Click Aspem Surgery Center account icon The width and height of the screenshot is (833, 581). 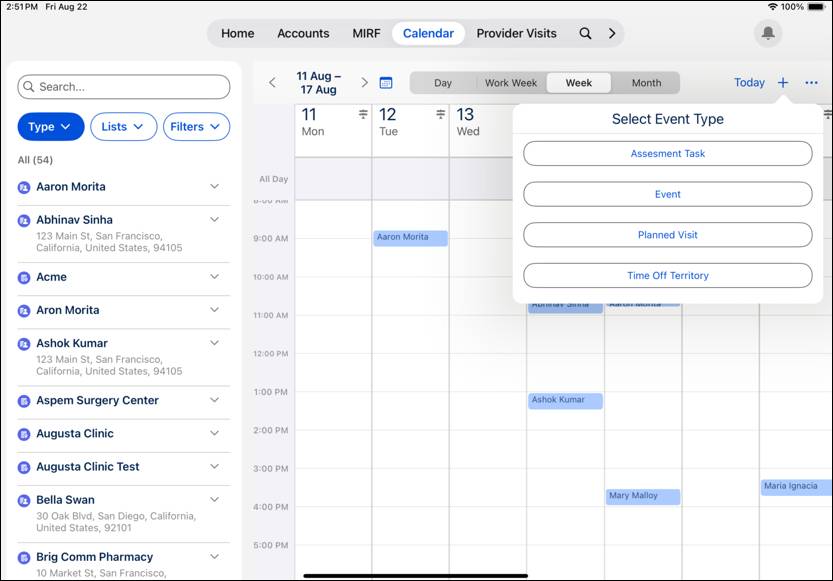tap(24, 400)
